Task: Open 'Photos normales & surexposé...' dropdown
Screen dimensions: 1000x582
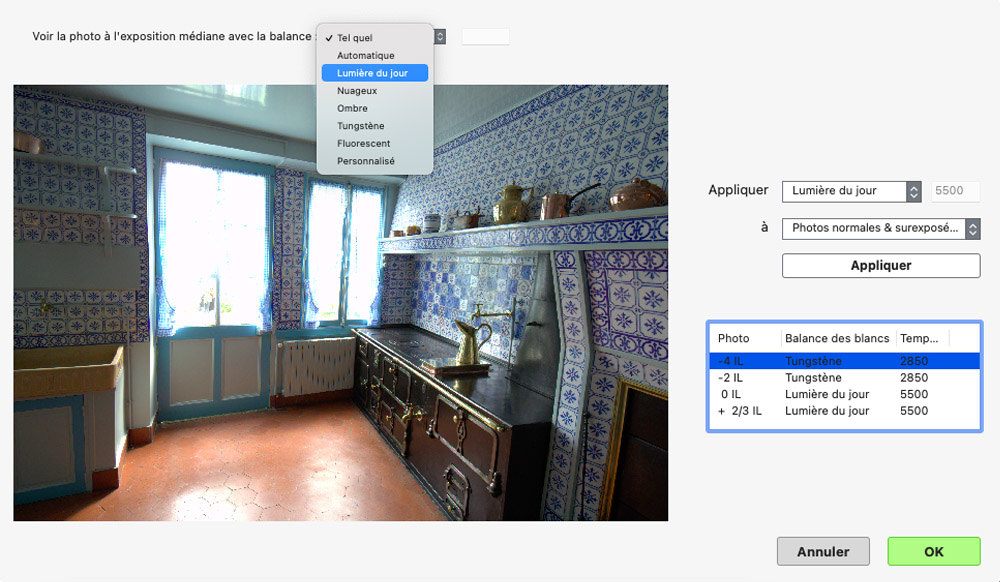Action: pos(880,229)
